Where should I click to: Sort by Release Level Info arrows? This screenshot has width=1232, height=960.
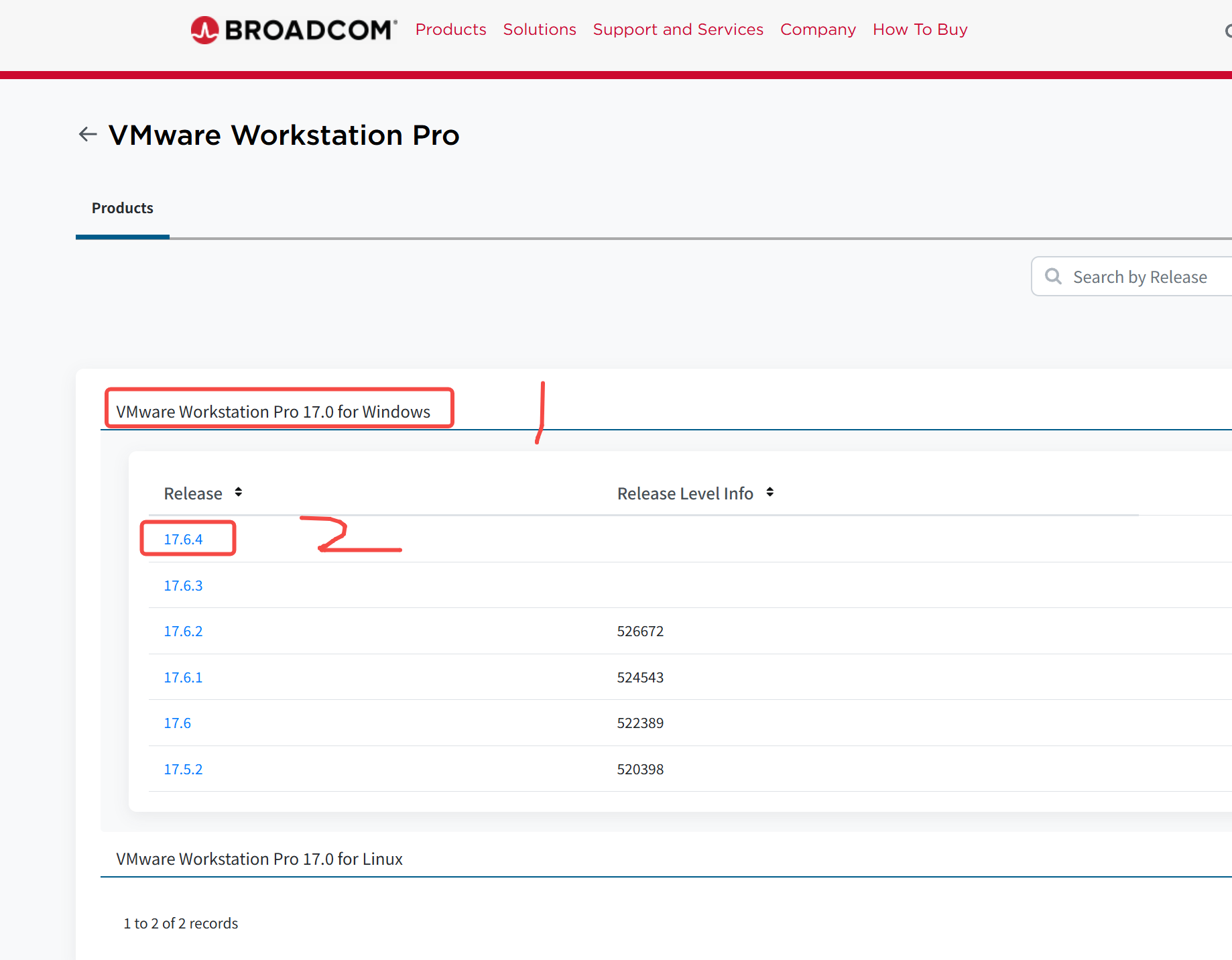(x=769, y=493)
